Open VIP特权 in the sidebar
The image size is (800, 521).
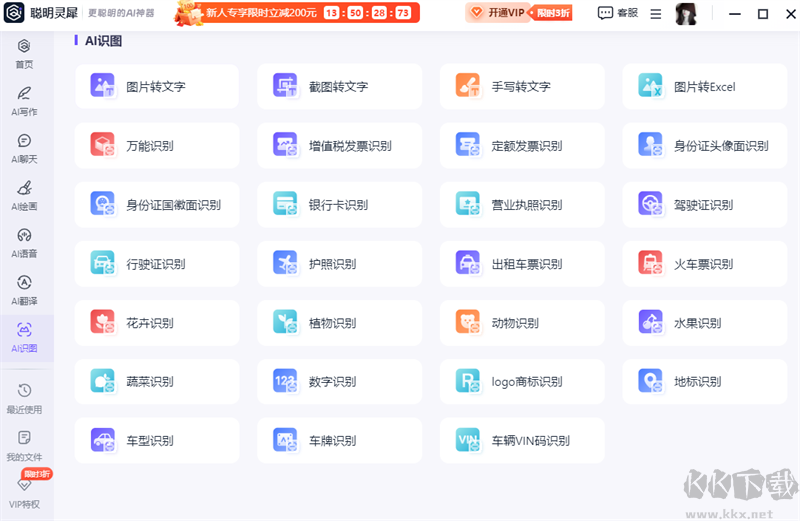pyautogui.click(x=24, y=493)
